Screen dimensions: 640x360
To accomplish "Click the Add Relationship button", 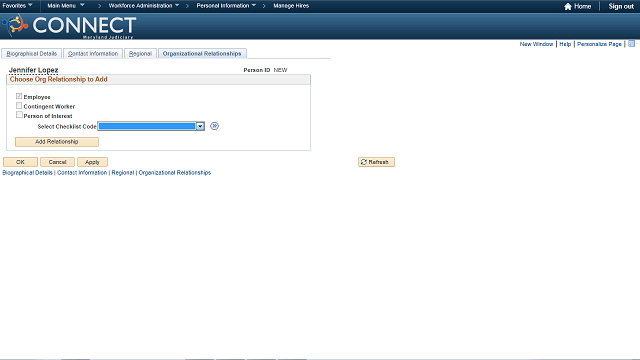I will coord(57,142).
